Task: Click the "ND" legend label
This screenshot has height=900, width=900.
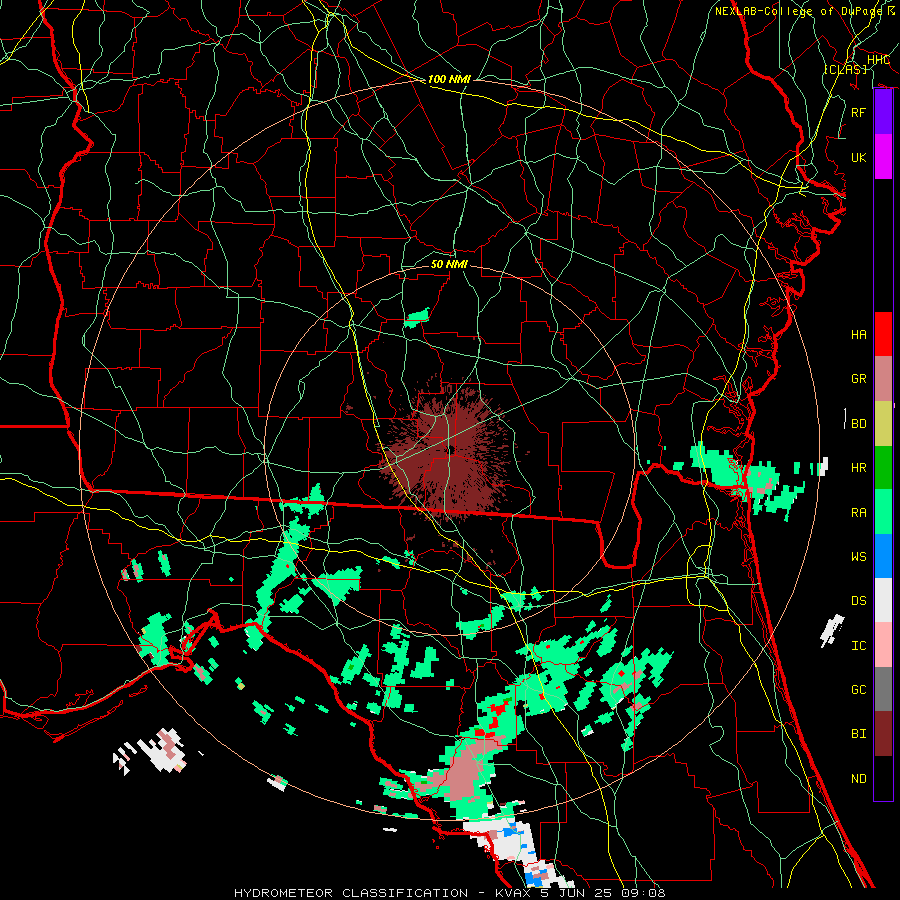Action: tap(859, 779)
